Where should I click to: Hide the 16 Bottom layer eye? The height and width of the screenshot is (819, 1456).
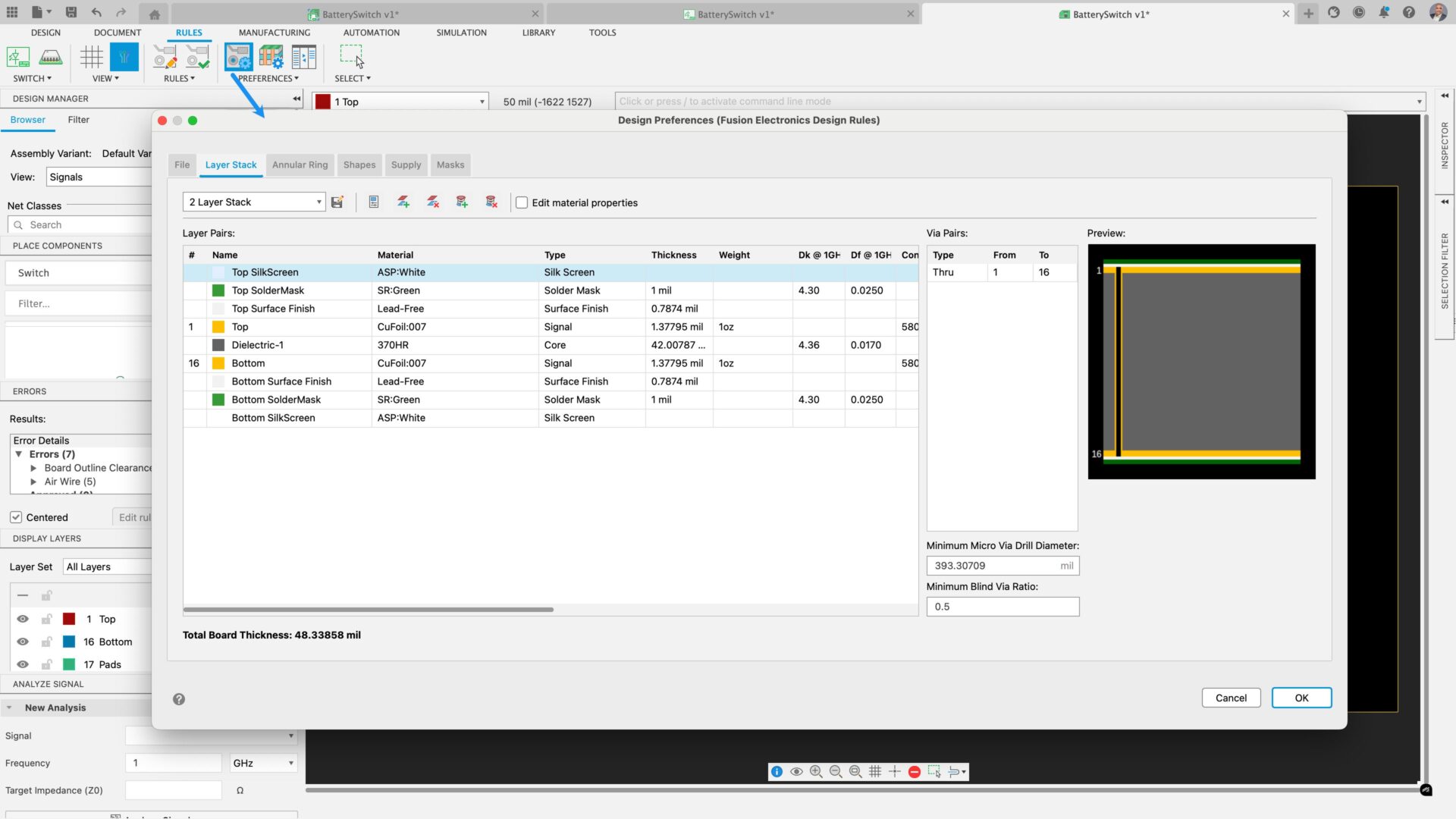click(x=23, y=642)
